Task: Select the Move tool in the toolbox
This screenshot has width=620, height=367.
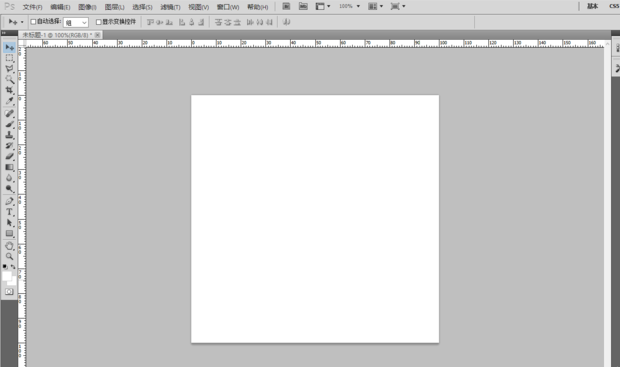Action: tap(9, 47)
